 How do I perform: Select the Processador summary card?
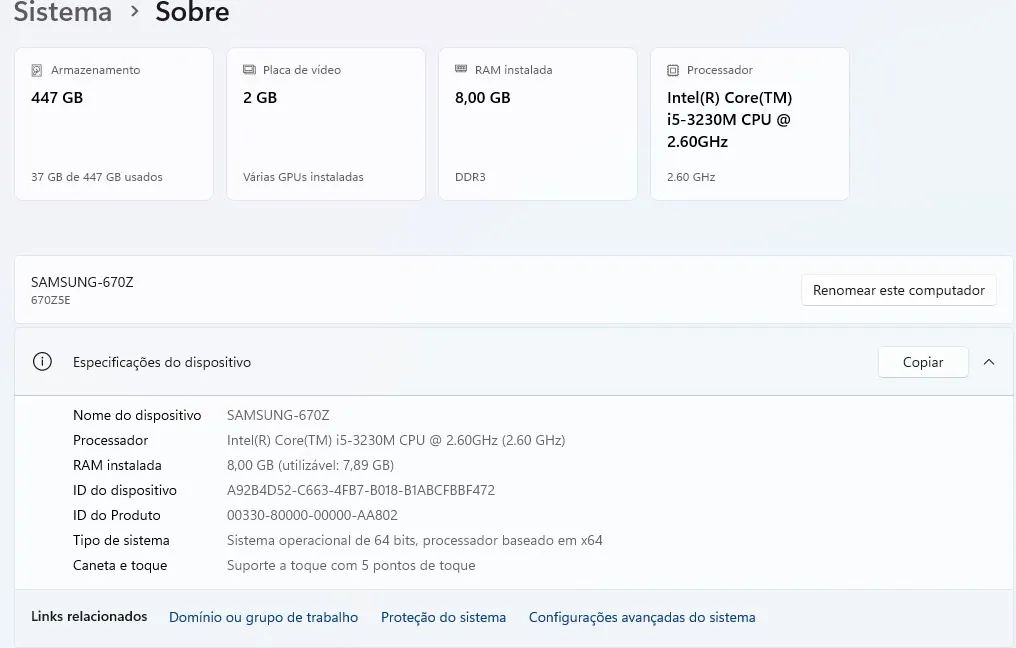tap(749, 123)
